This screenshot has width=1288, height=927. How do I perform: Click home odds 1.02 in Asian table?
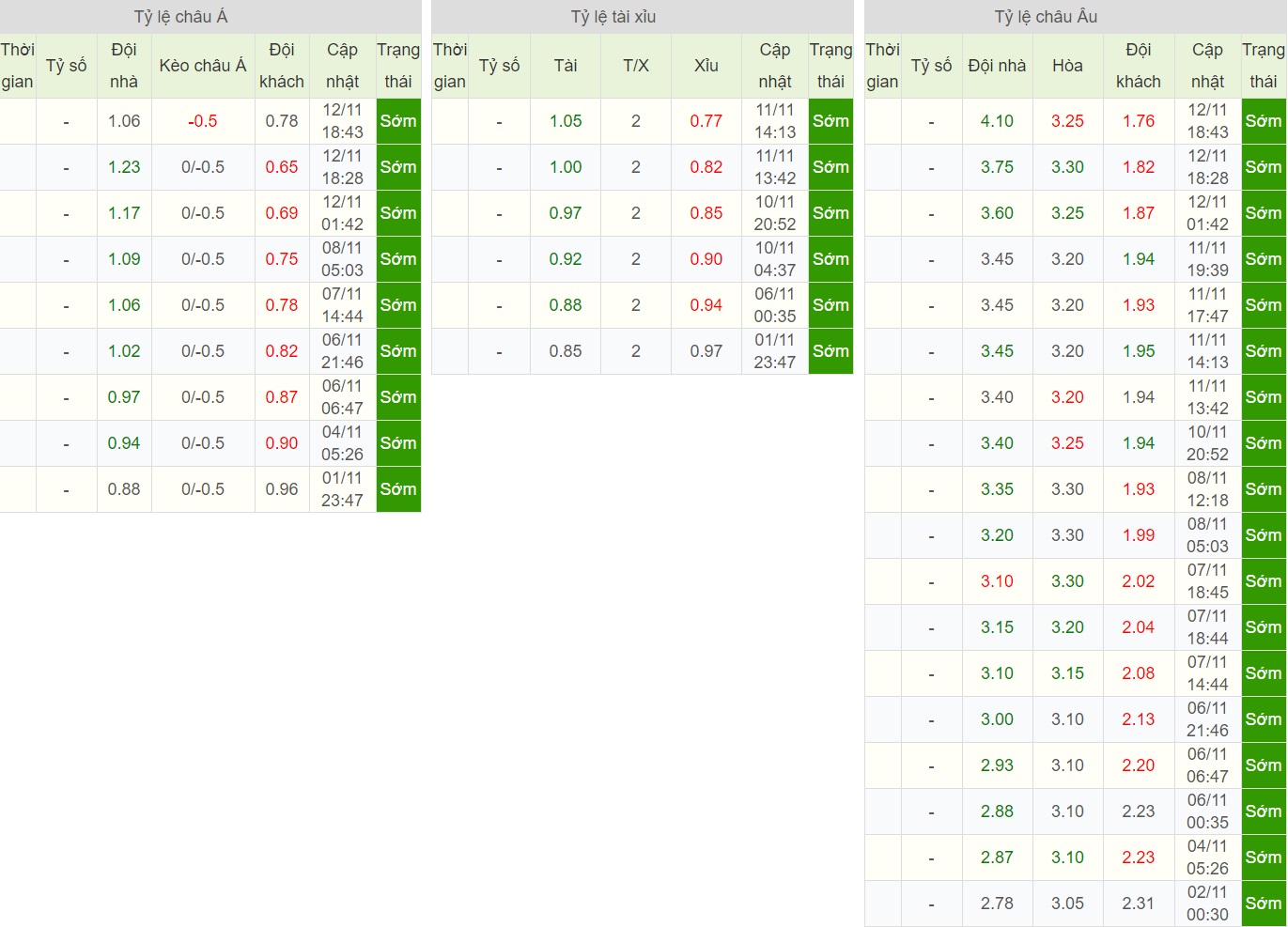(124, 351)
